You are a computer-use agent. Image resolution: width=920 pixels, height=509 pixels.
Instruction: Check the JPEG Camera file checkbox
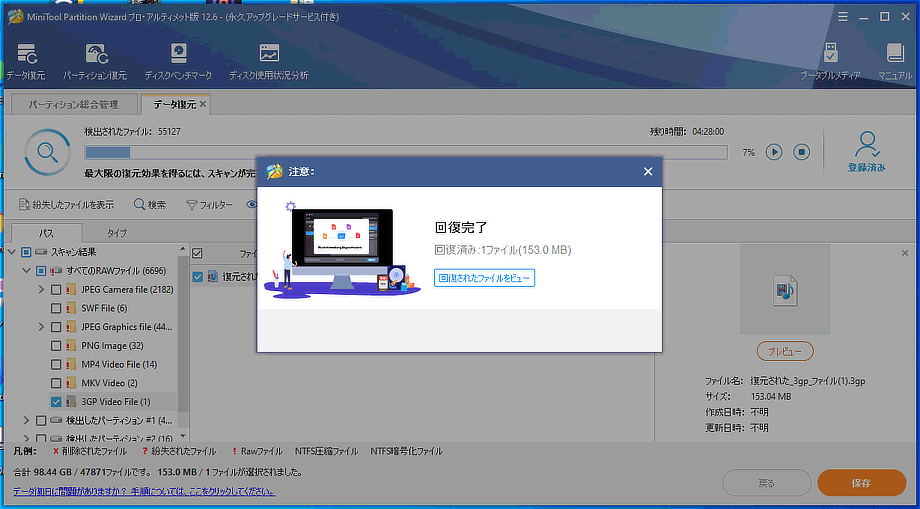pyautogui.click(x=56, y=290)
